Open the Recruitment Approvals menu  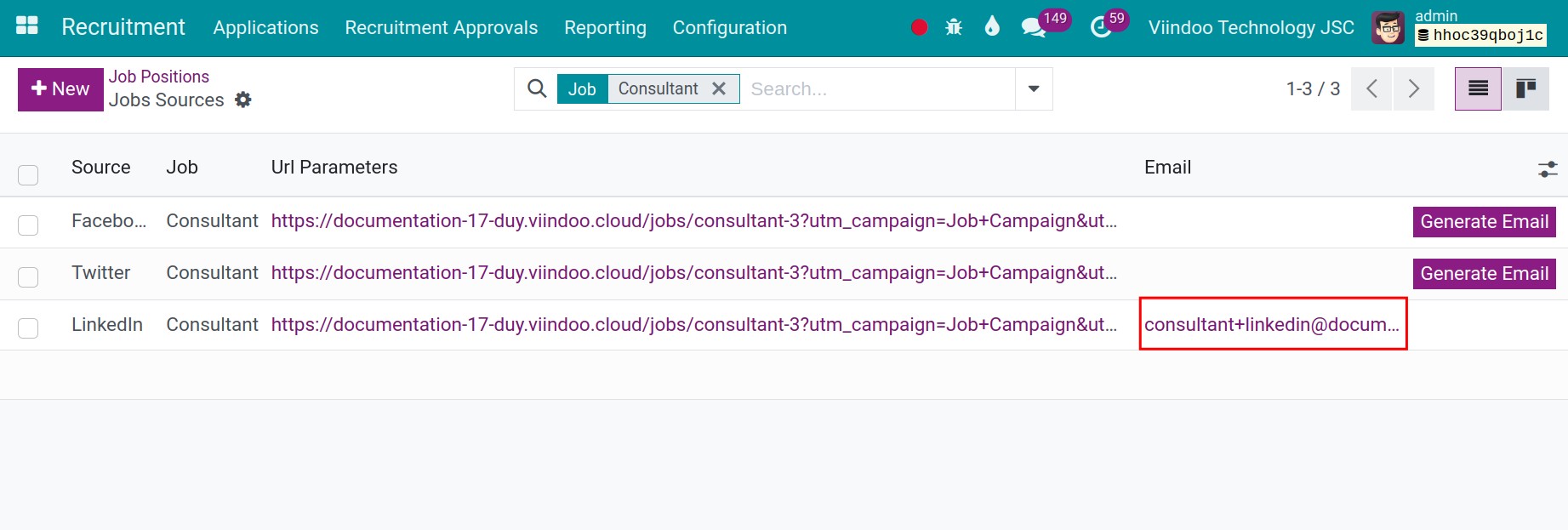pyautogui.click(x=442, y=28)
